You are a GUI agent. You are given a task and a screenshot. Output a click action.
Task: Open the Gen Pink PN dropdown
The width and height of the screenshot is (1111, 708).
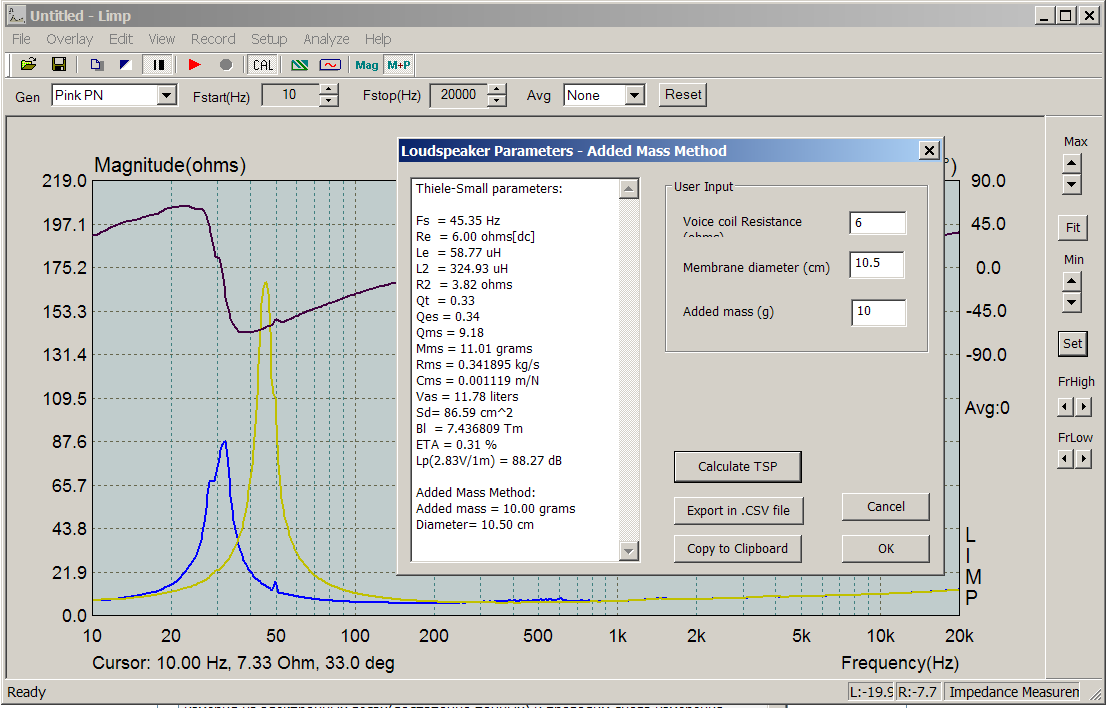coord(166,96)
